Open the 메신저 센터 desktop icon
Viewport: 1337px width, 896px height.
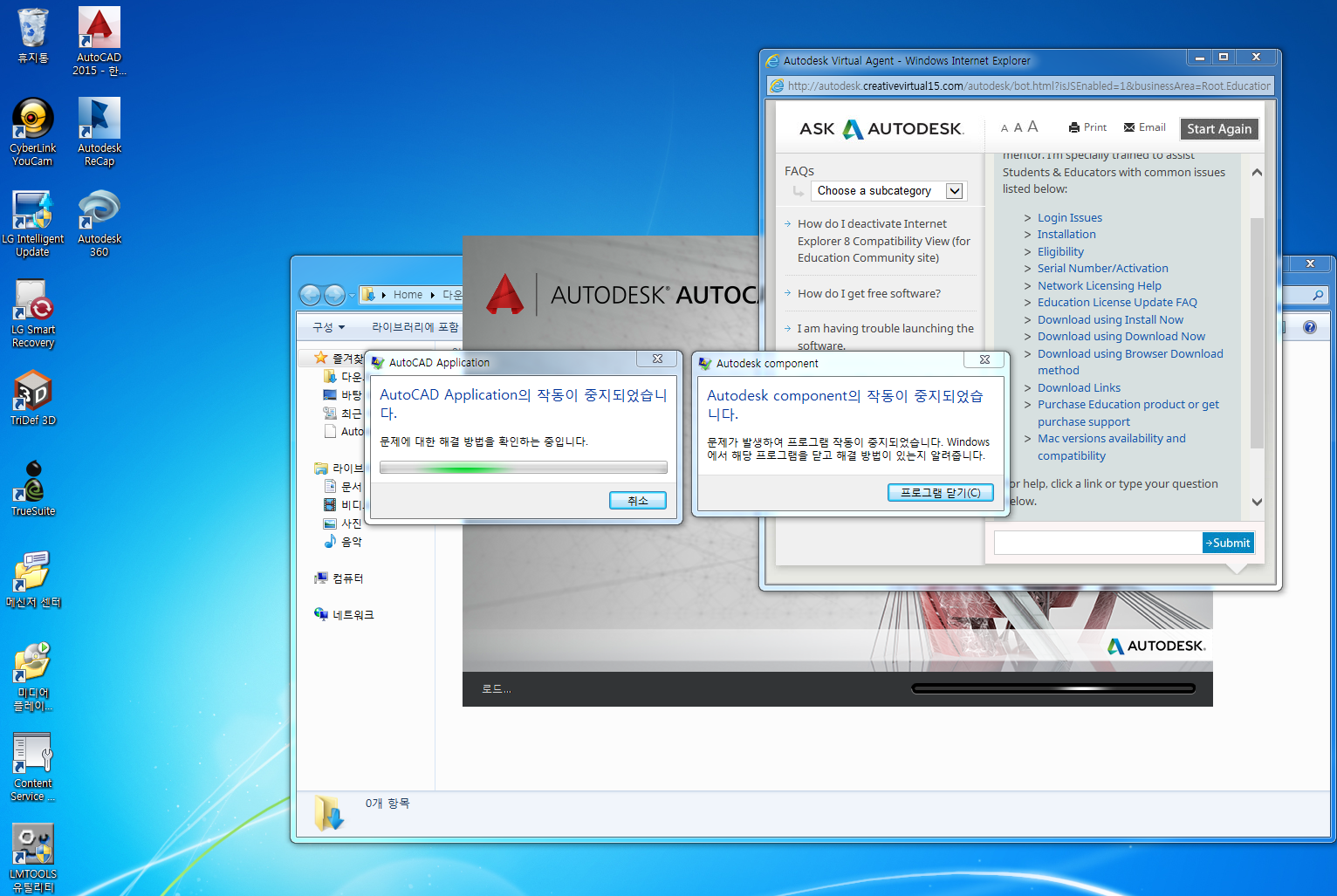point(33,578)
